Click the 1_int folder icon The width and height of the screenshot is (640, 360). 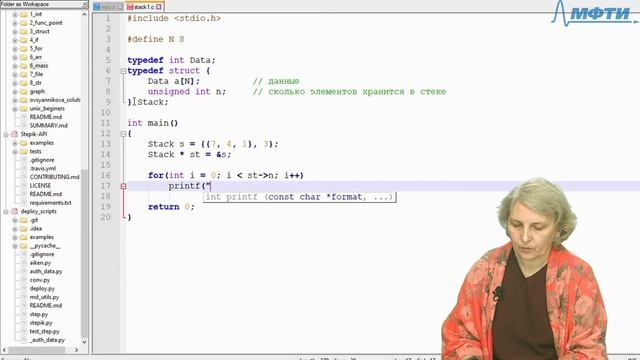point(24,14)
